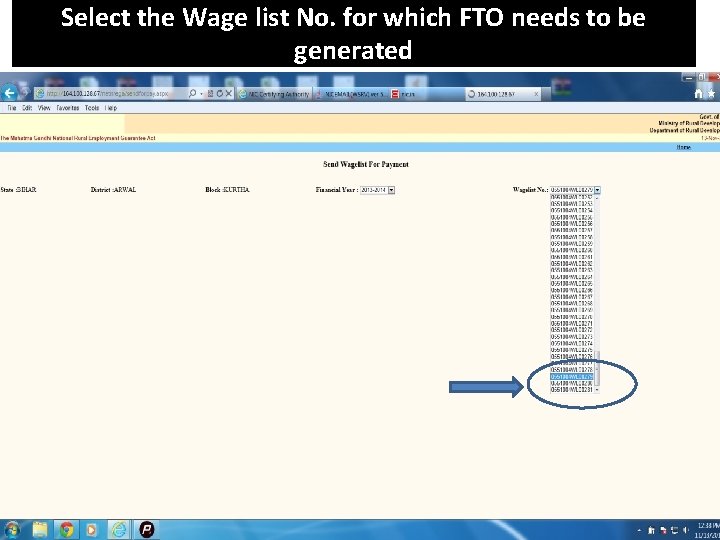Image resolution: width=720 pixels, height=540 pixels.
Task: Open the File menu
Action: pyautogui.click(x=11, y=108)
